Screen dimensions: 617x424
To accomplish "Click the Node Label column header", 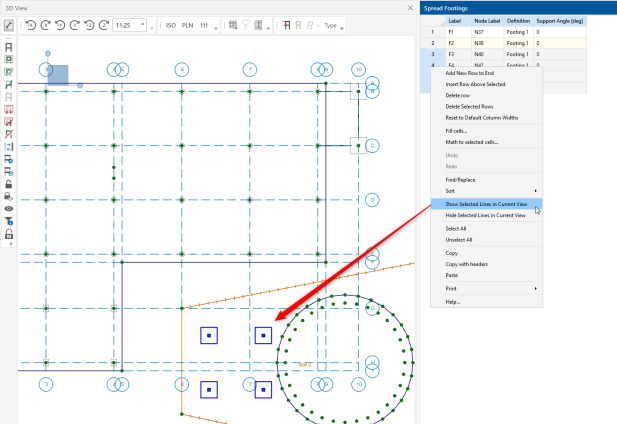I will point(486,20).
